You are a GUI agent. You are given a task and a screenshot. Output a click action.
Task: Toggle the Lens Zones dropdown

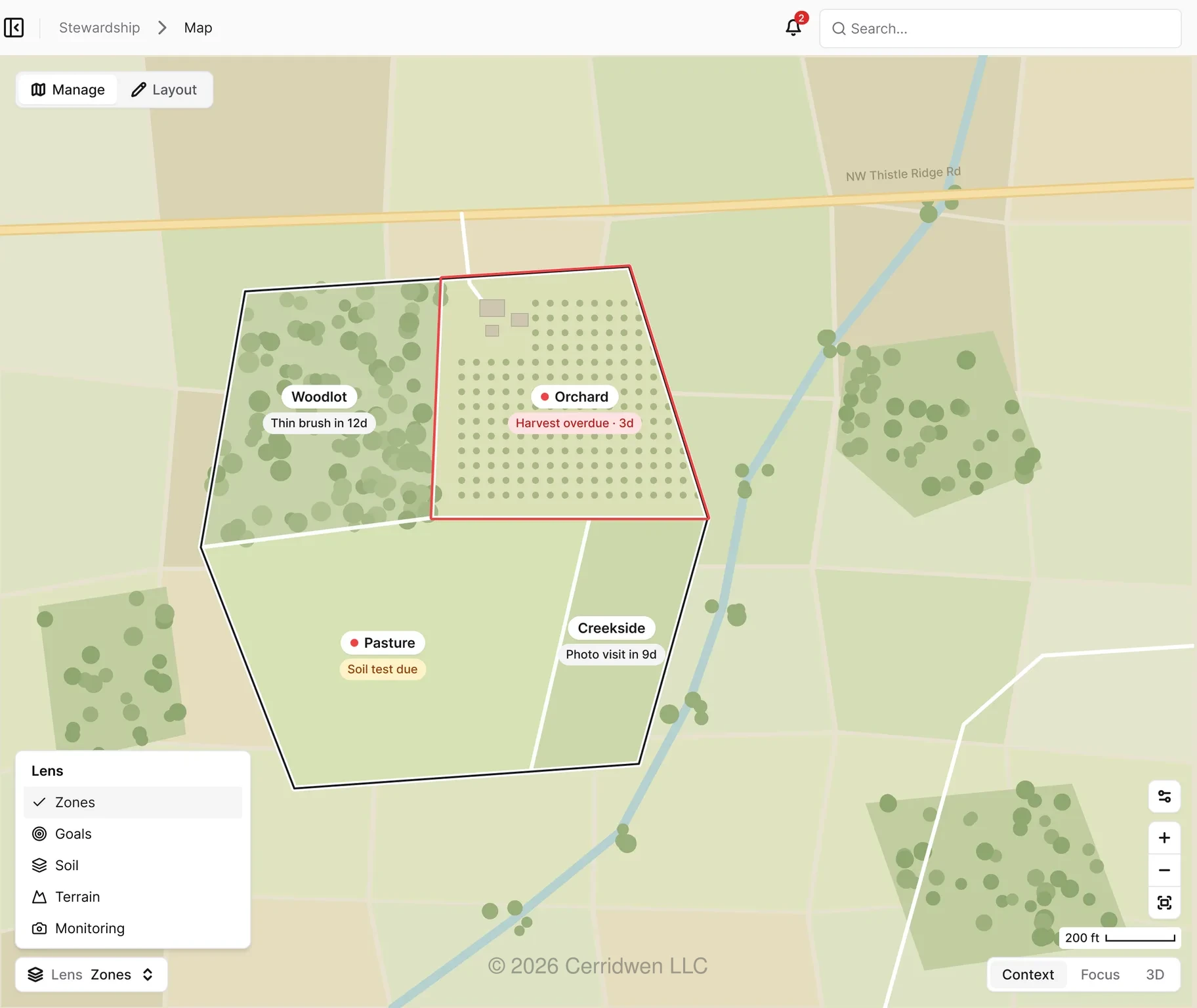[x=91, y=975]
